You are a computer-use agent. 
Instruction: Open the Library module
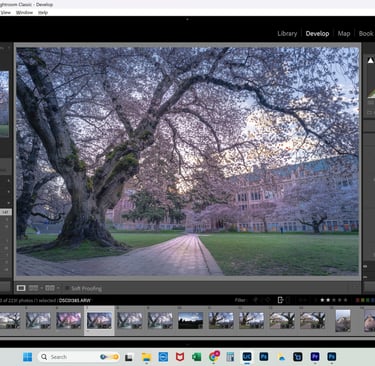tap(287, 34)
